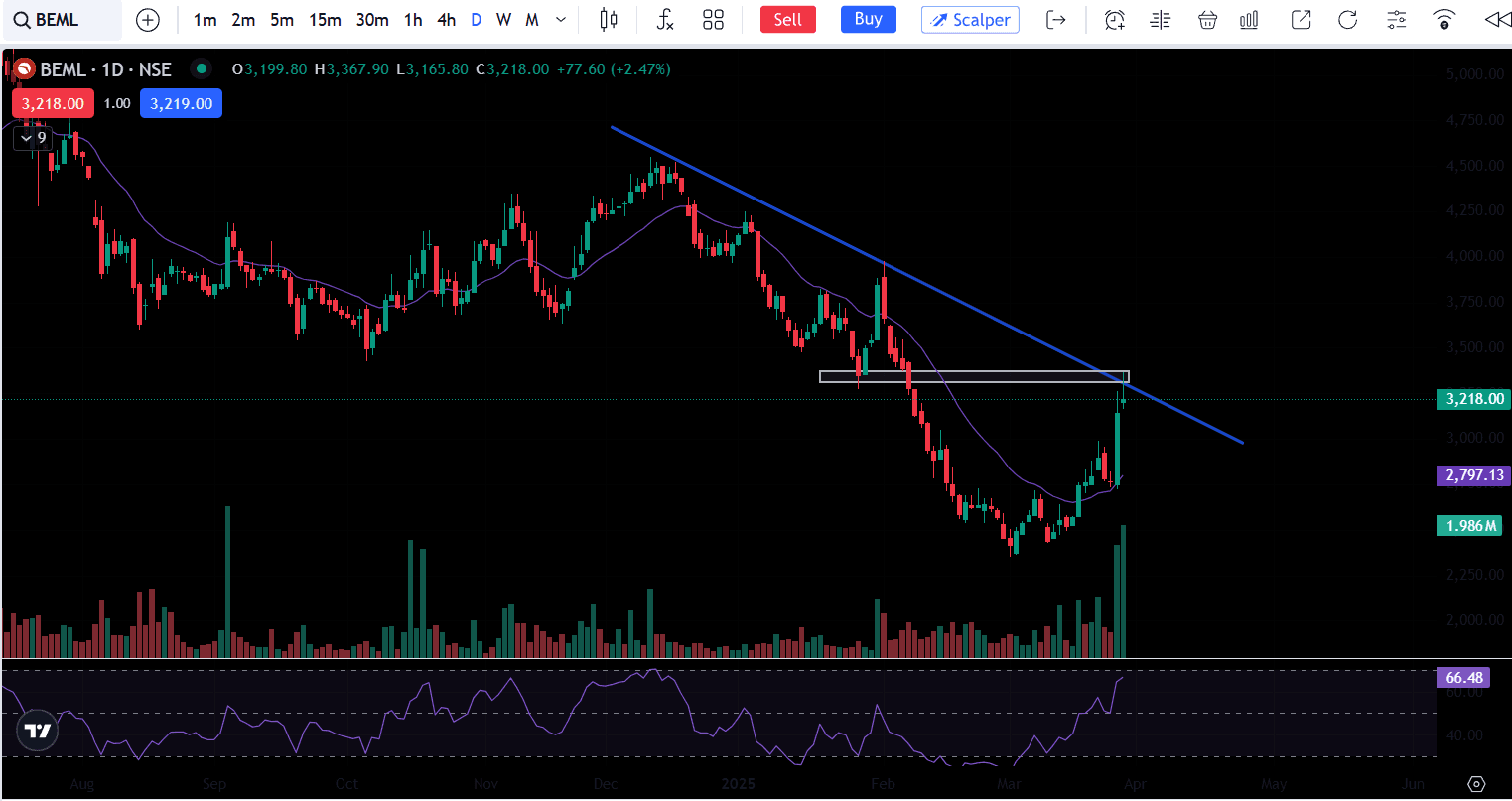Viewport: 1512px width, 801px height.
Task: Toggle the Scalper mode button
Action: coord(970,20)
